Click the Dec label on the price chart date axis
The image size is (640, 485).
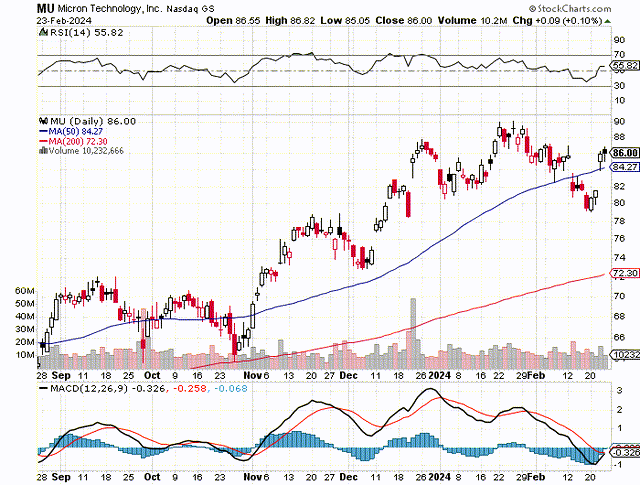(x=349, y=376)
